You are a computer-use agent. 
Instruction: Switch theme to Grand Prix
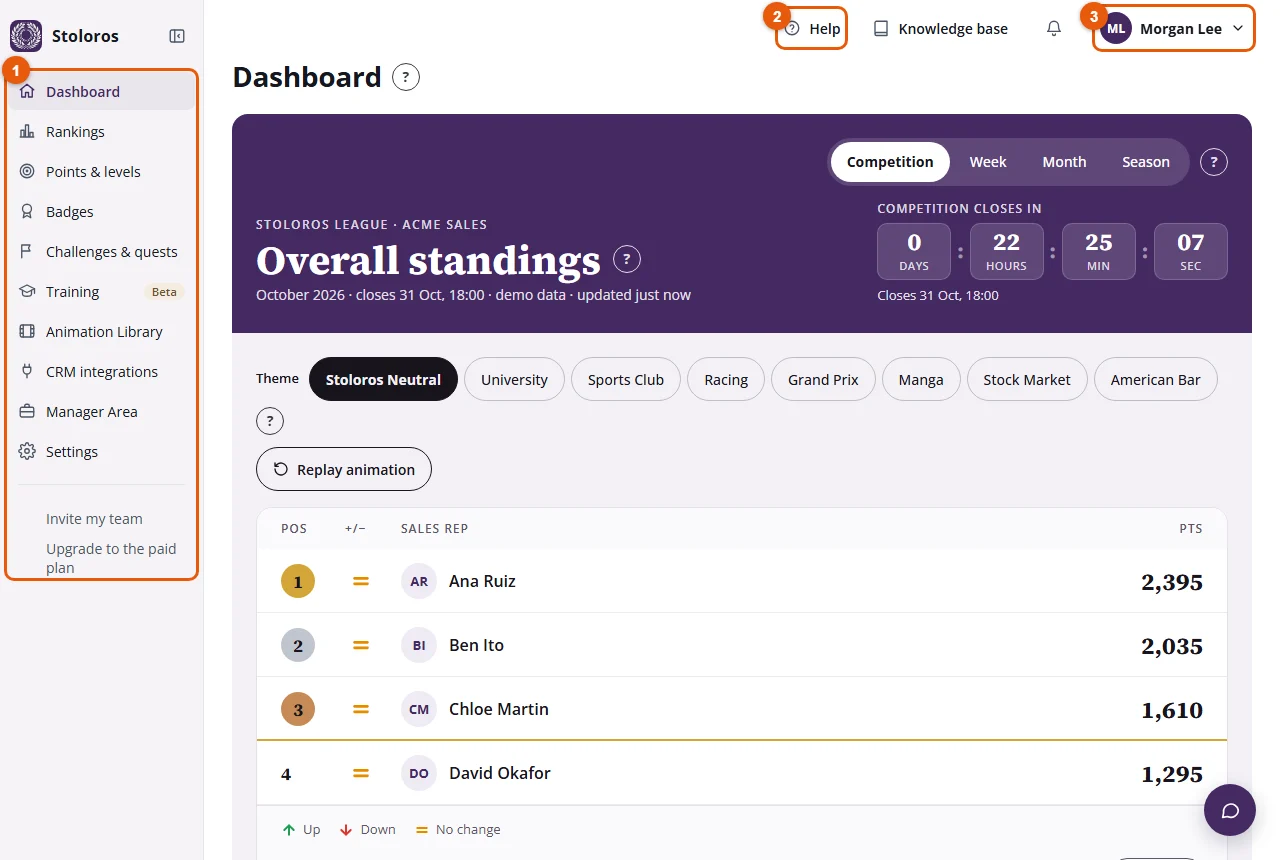[823, 379]
